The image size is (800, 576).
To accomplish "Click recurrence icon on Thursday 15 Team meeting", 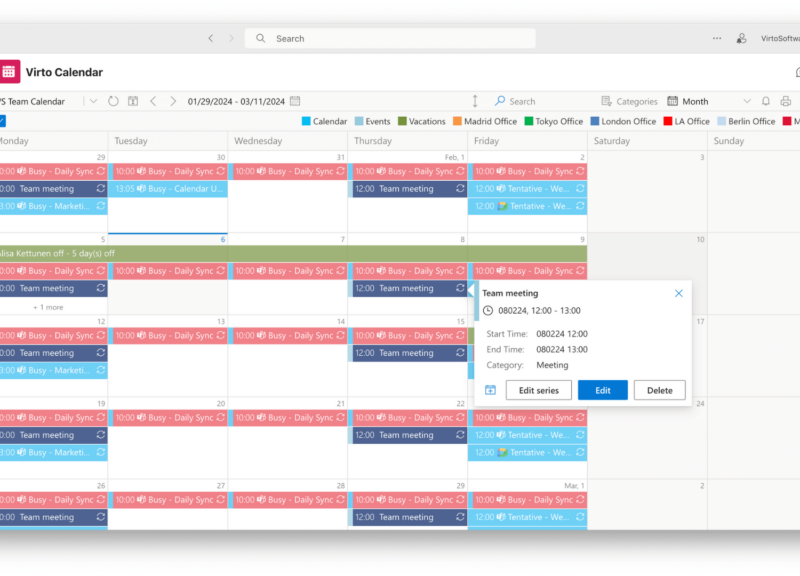I will coord(460,353).
